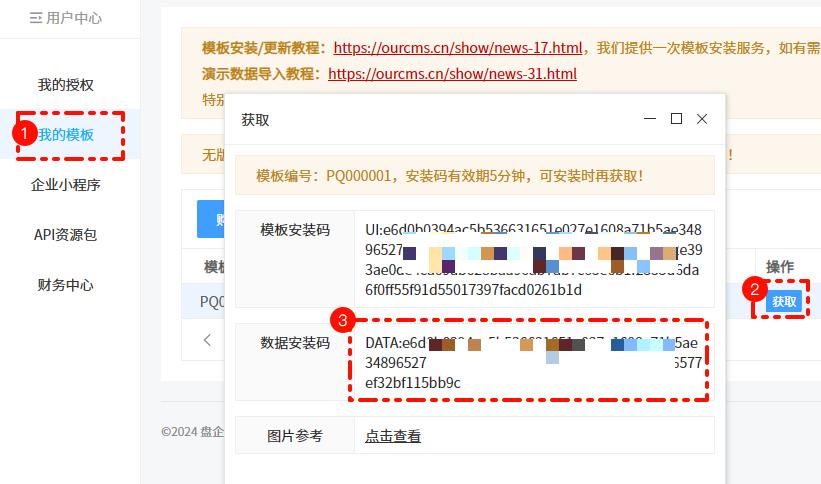Image resolution: width=821 pixels, height=484 pixels.
Task: Close the 获取 dialog
Action: coord(702,119)
